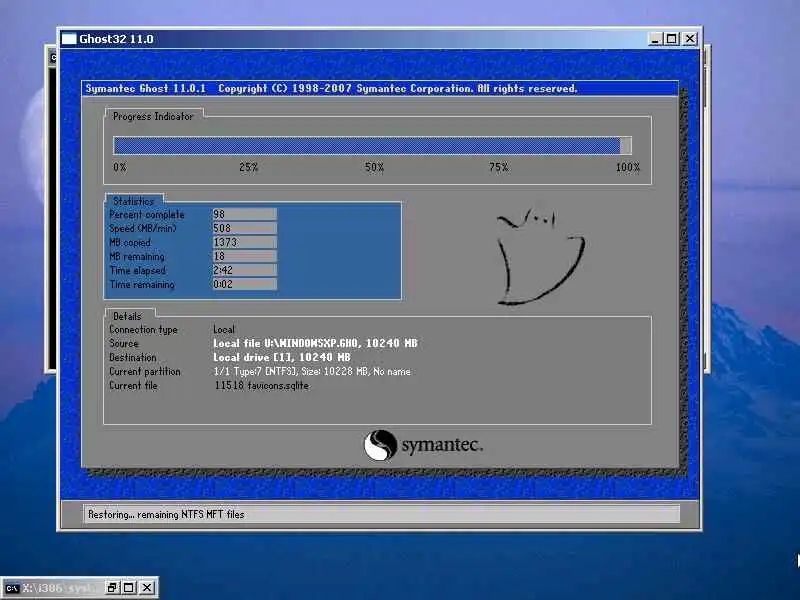This screenshot has width=800, height=600.
Task: Click the 25% progress label
Action: coord(248,167)
